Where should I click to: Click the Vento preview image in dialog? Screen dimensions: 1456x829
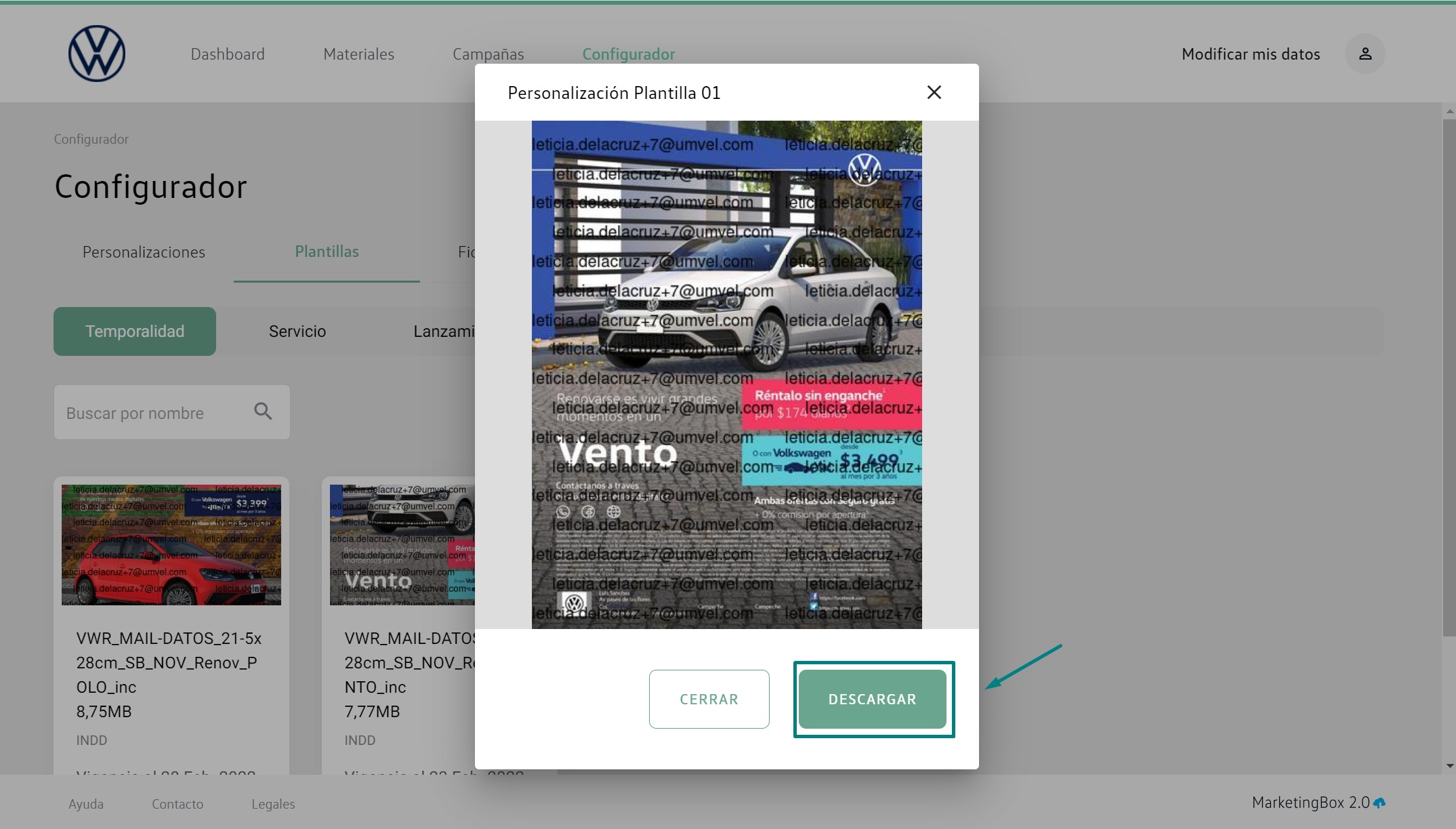pyautogui.click(x=726, y=374)
